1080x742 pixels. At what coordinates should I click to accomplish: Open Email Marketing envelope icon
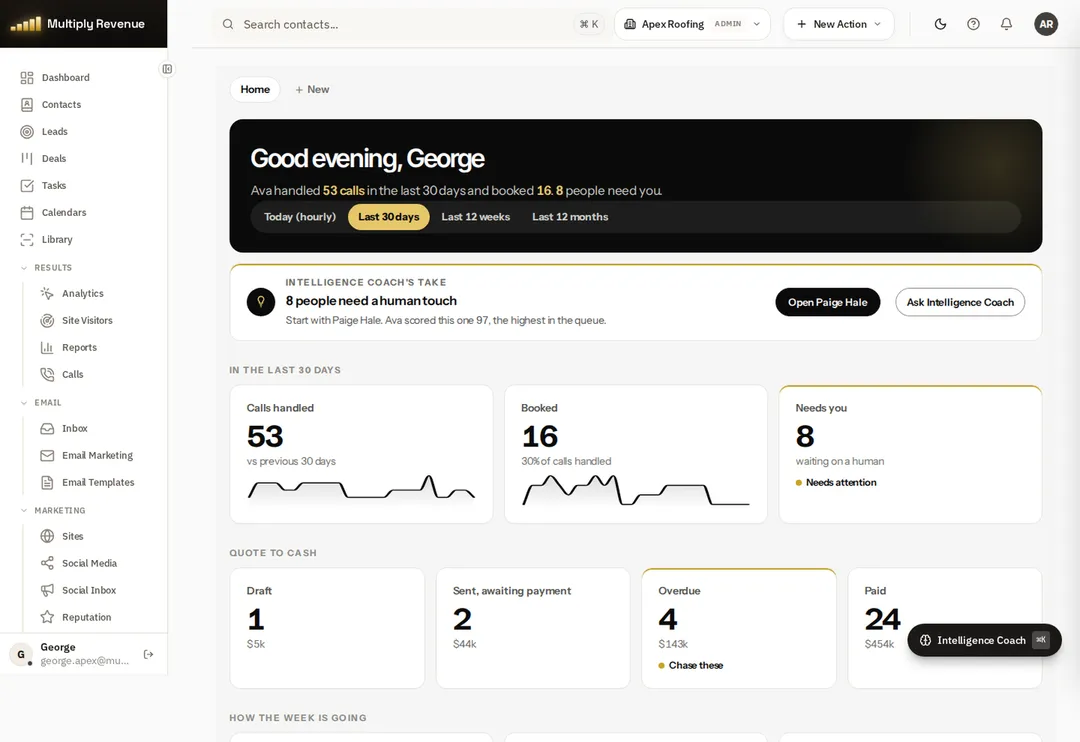point(47,455)
